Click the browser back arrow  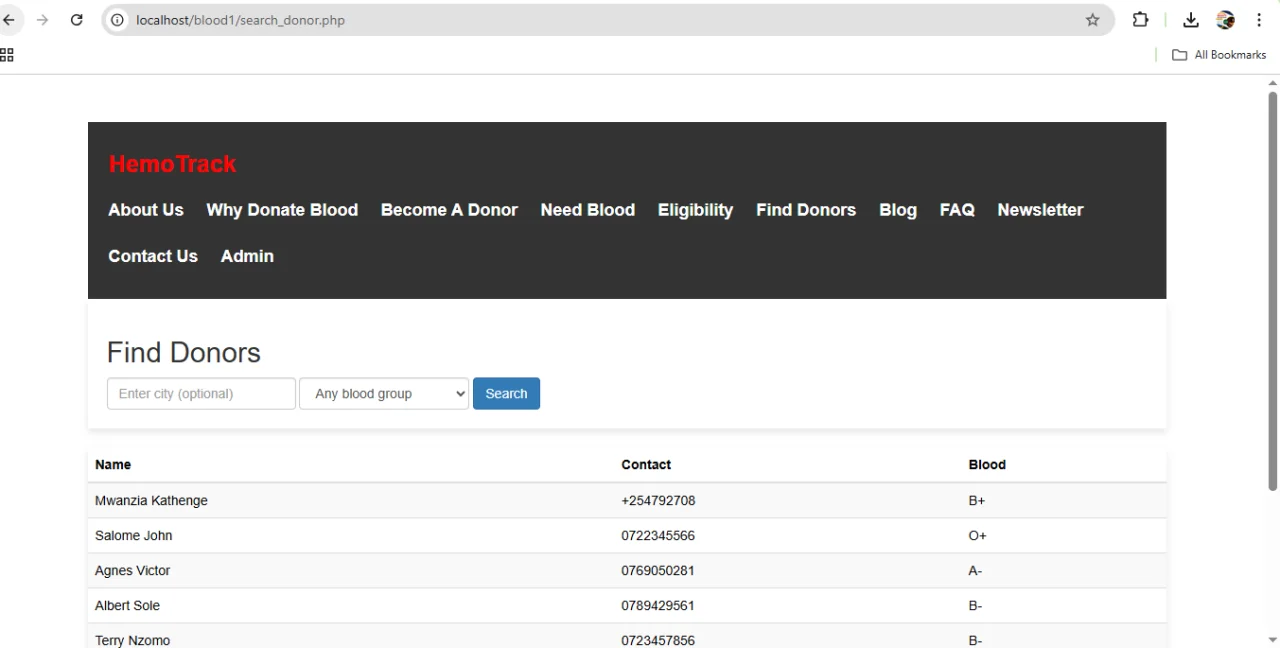coord(9,20)
